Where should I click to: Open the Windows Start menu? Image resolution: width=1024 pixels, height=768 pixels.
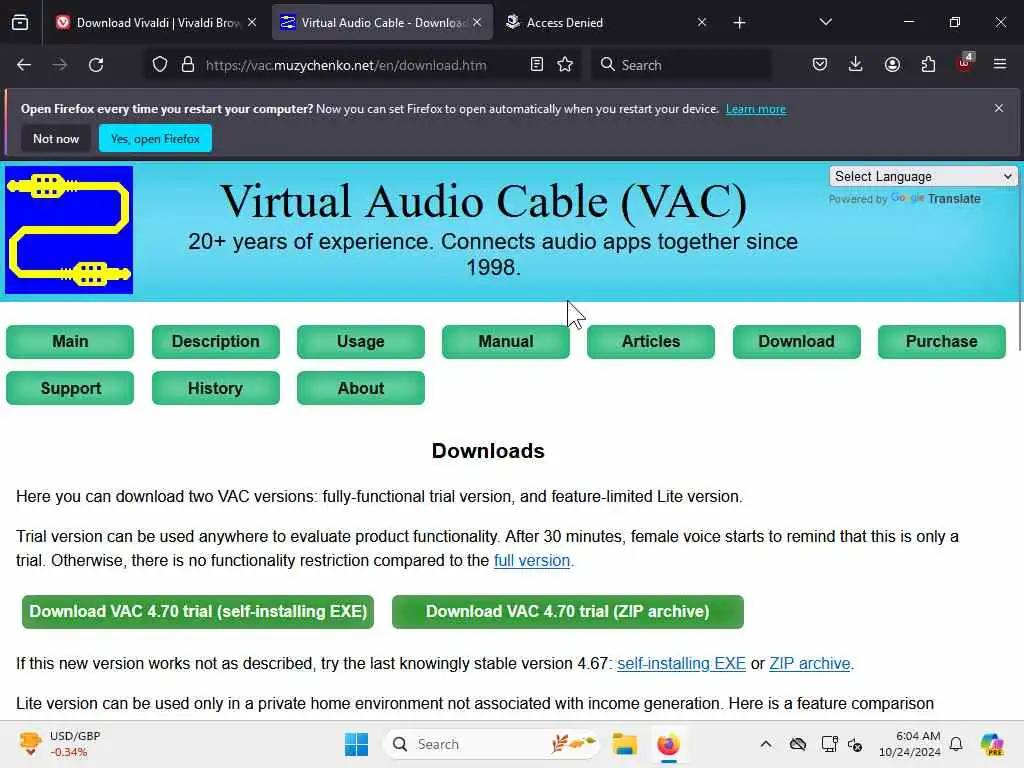(357, 744)
